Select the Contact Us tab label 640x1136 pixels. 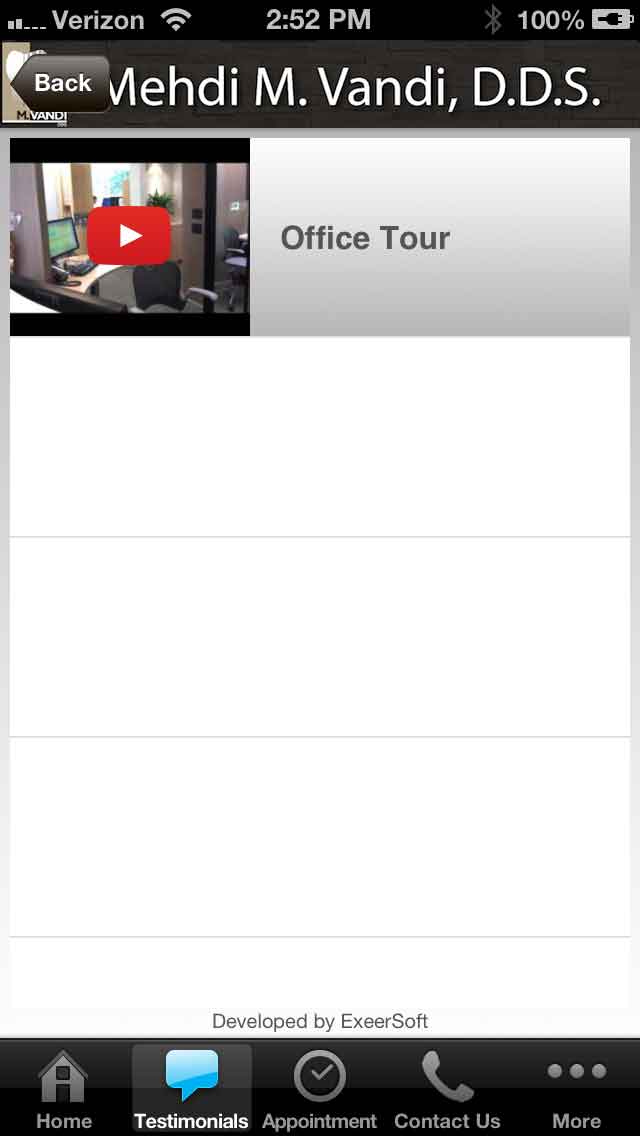(447, 1121)
